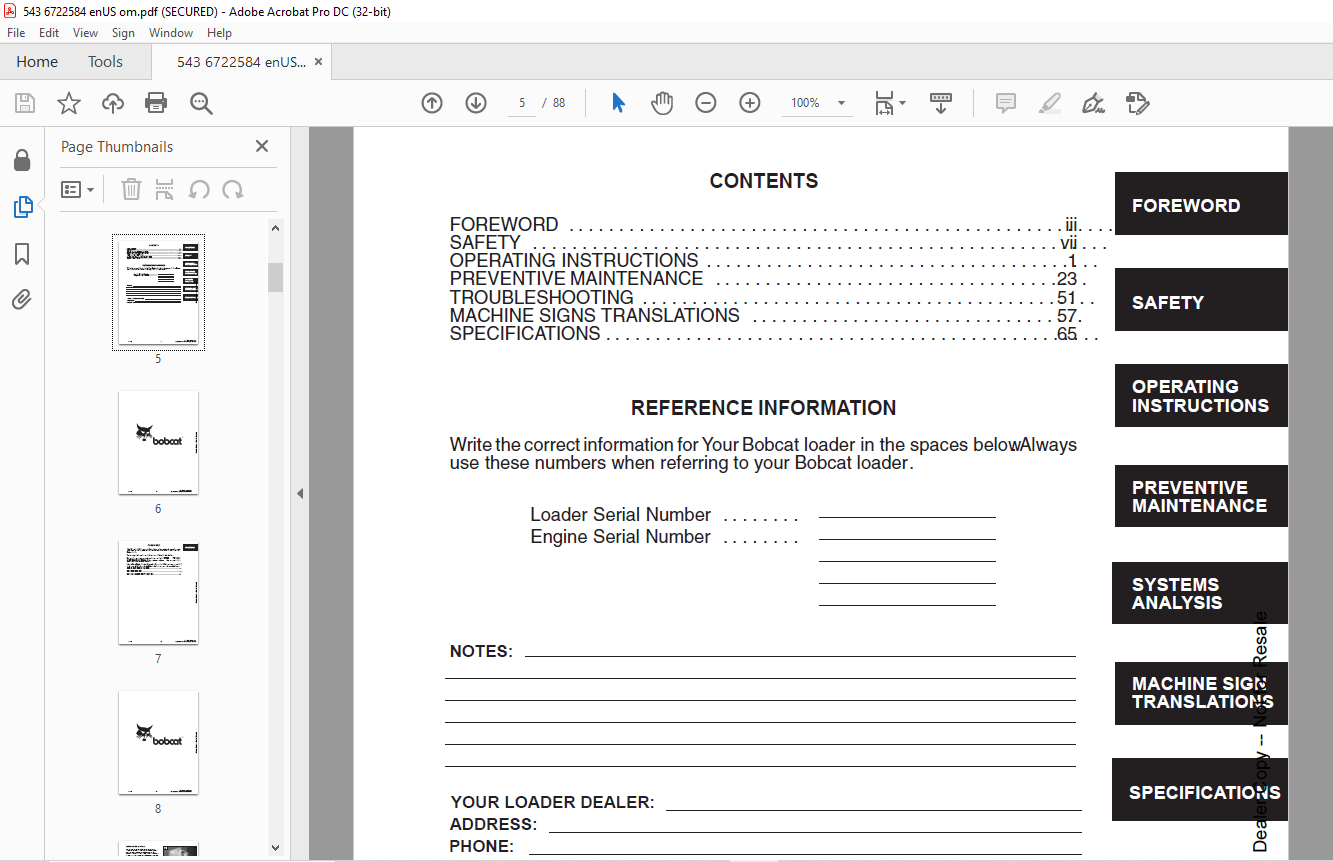Close the document tab
The height and width of the screenshot is (862, 1333).
pyautogui.click(x=318, y=62)
